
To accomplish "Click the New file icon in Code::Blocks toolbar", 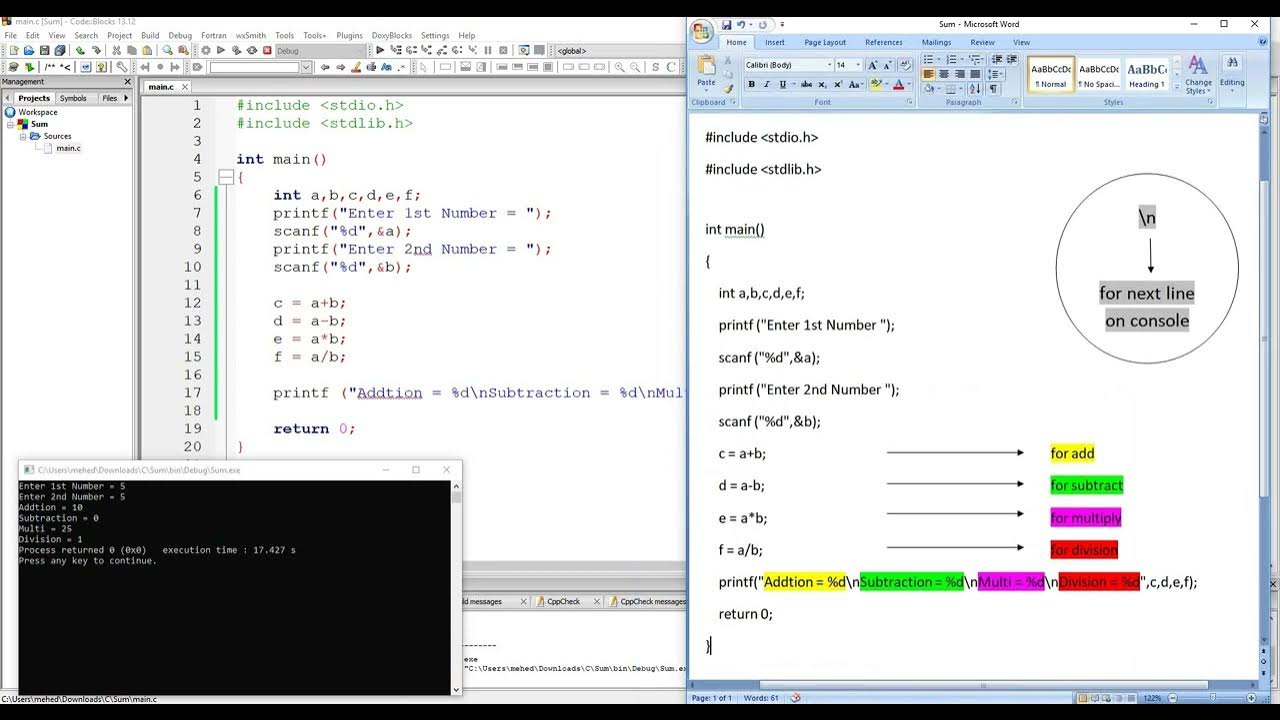I will click(x=13, y=50).
